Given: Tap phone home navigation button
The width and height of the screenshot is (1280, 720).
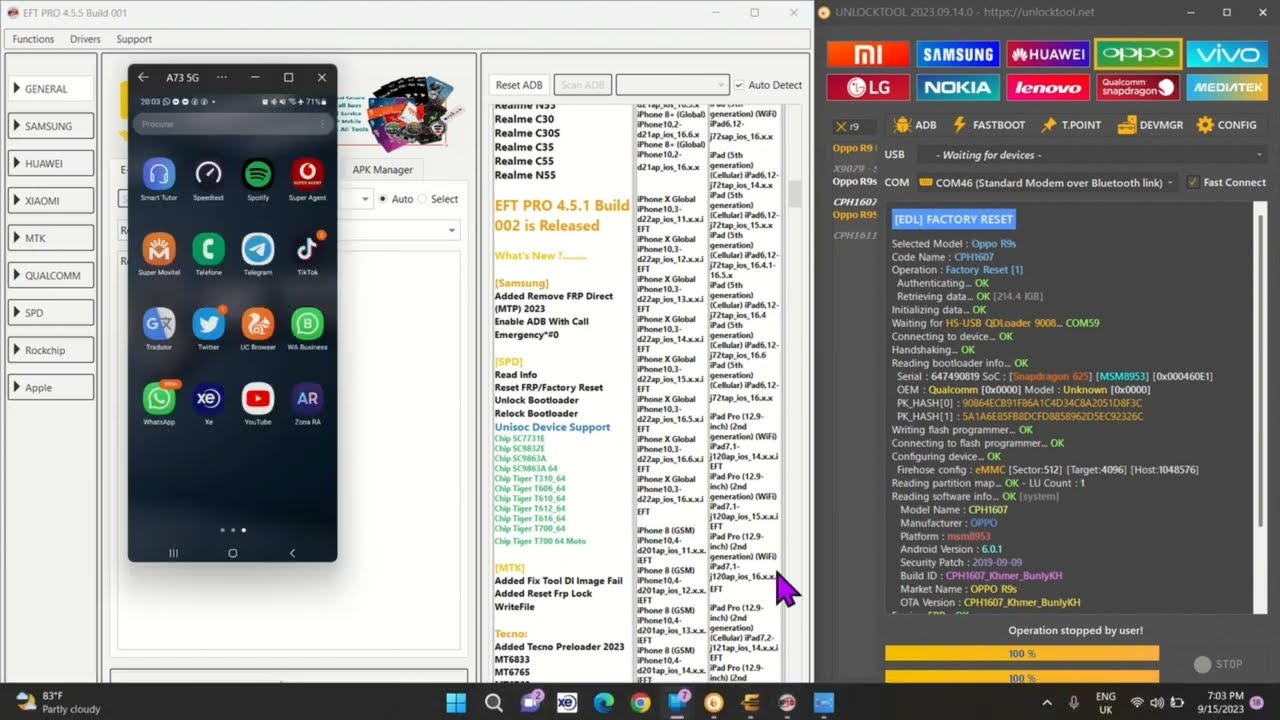Looking at the screenshot, I should [x=233, y=552].
